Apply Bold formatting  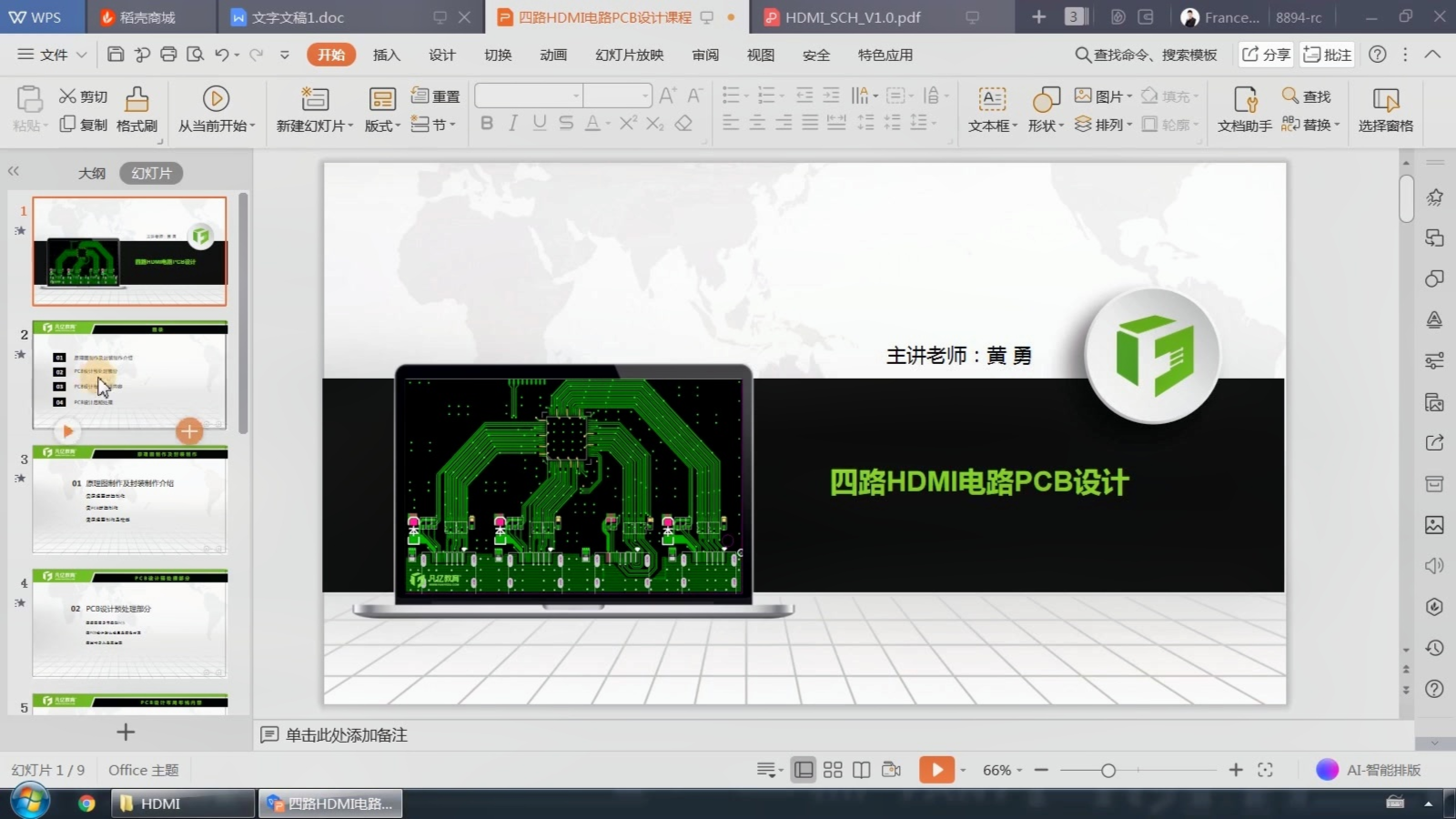tap(487, 123)
